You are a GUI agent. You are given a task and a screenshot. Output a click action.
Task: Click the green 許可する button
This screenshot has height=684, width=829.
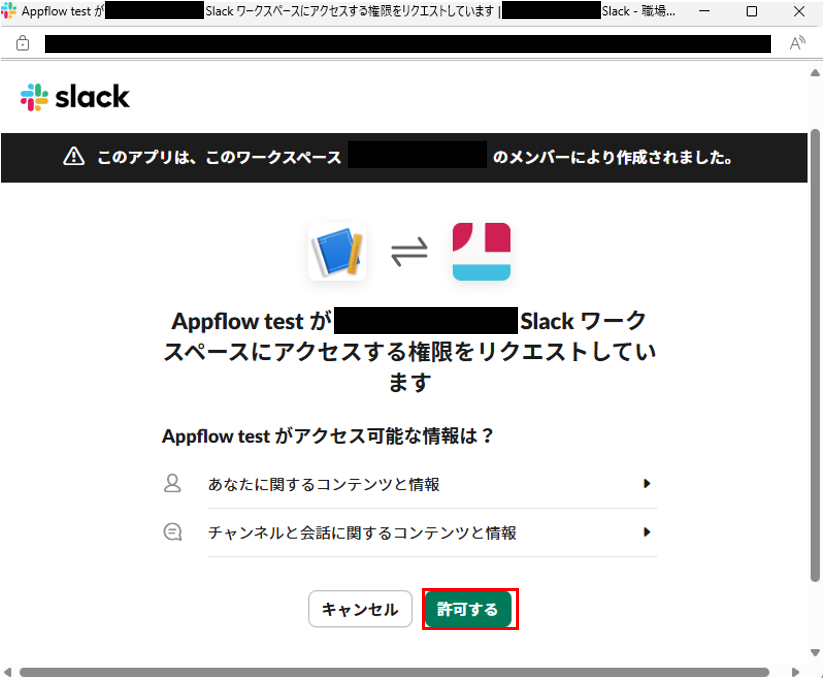(x=469, y=609)
